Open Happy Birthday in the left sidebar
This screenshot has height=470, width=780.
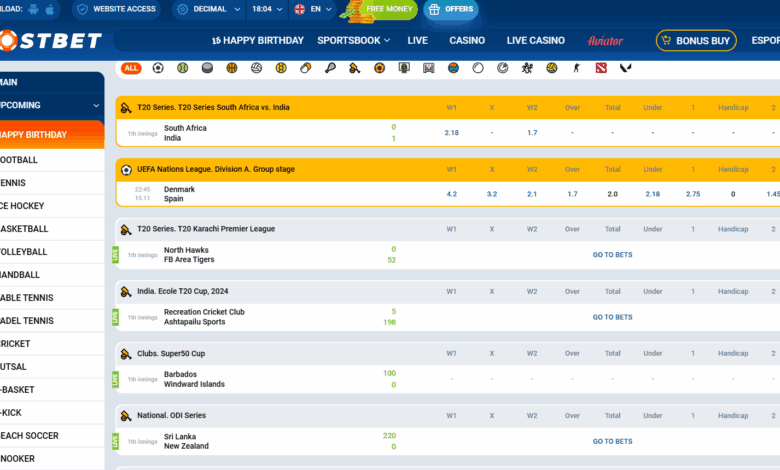click(x=52, y=135)
